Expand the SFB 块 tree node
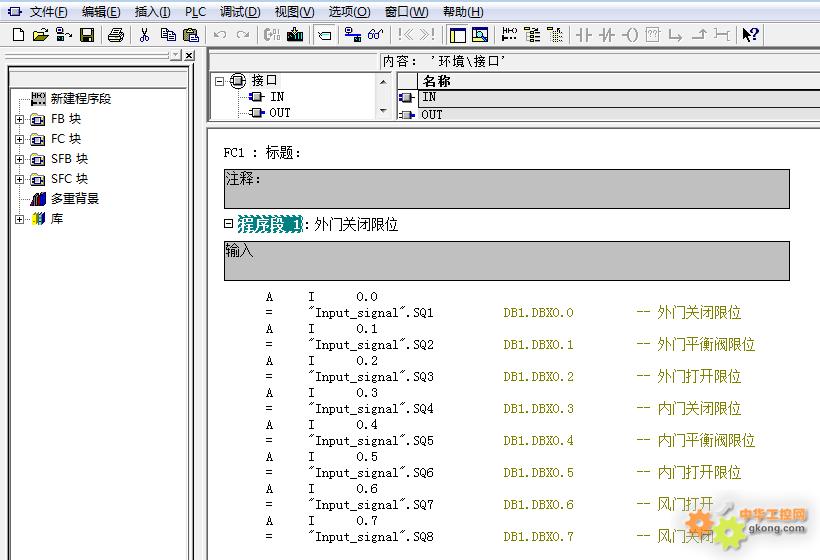The width and height of the screenshot is (820, 560). click(x=19, y=159)
